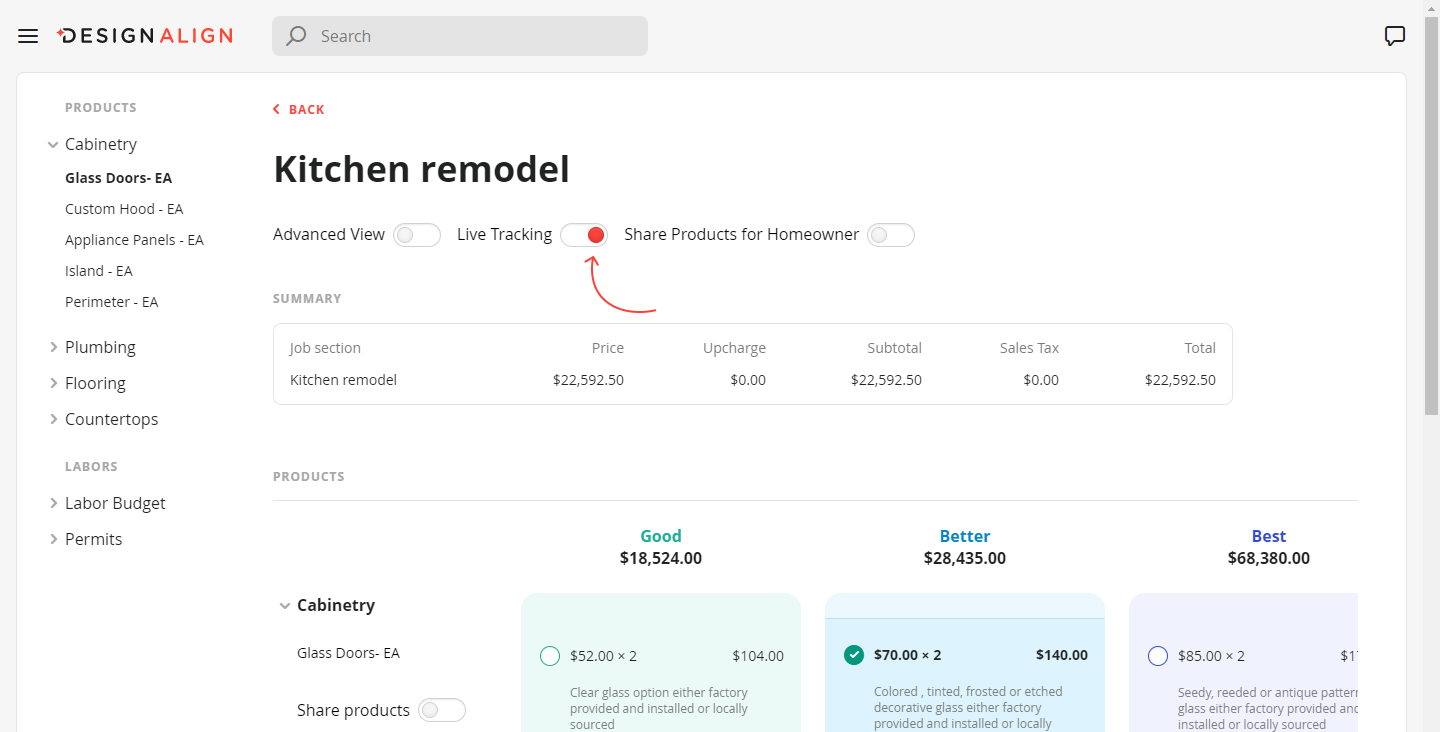Image resolution: width=1440 pixels, height=732 pixels.
Task: Click the Better total price $28,435.00
Action: [965, 558]
